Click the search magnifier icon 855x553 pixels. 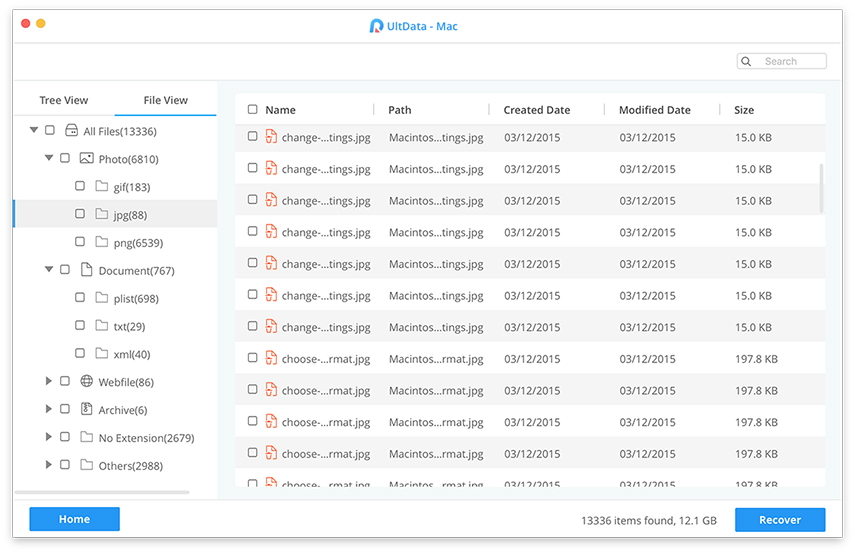tap(746, 61)
